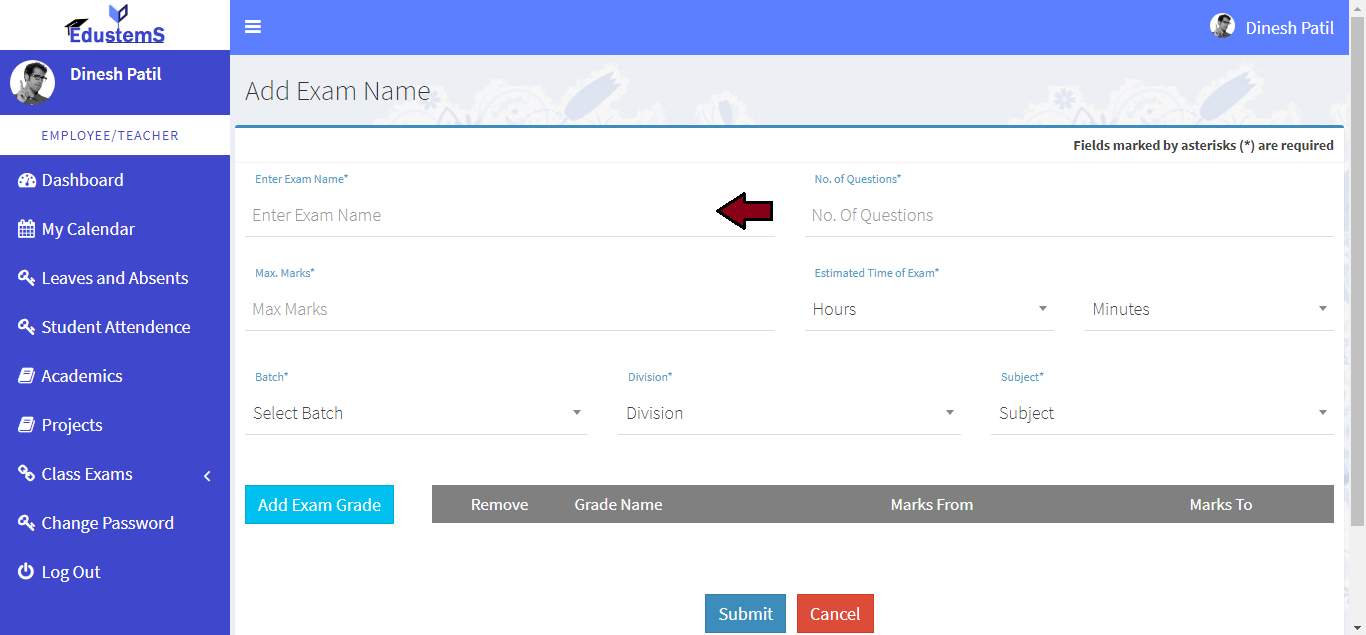Expand the Class Exams menu chevron
Image resolution: width=1366 pixels, height=635 pixels.
[x=207, y=475]
